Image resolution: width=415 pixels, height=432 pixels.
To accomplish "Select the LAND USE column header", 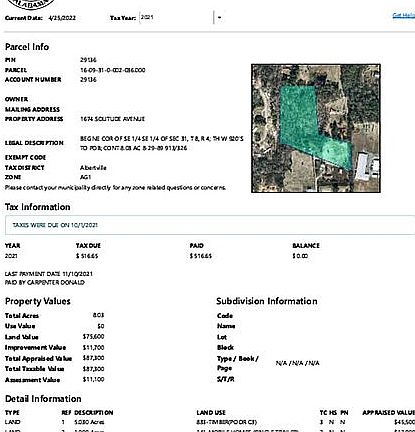I will coord(211,413).
